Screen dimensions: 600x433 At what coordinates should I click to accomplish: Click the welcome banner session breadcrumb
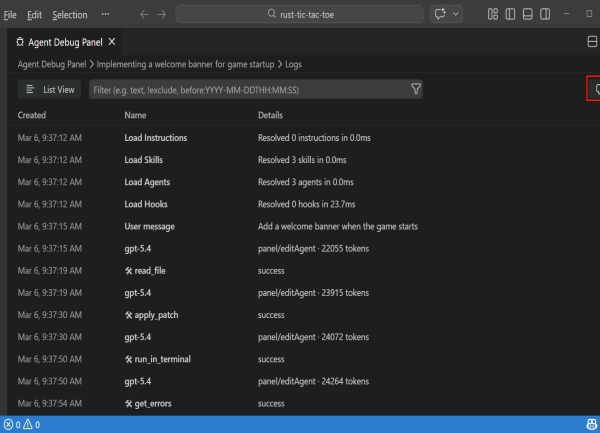pyautogui.click(x=185, y=64)
